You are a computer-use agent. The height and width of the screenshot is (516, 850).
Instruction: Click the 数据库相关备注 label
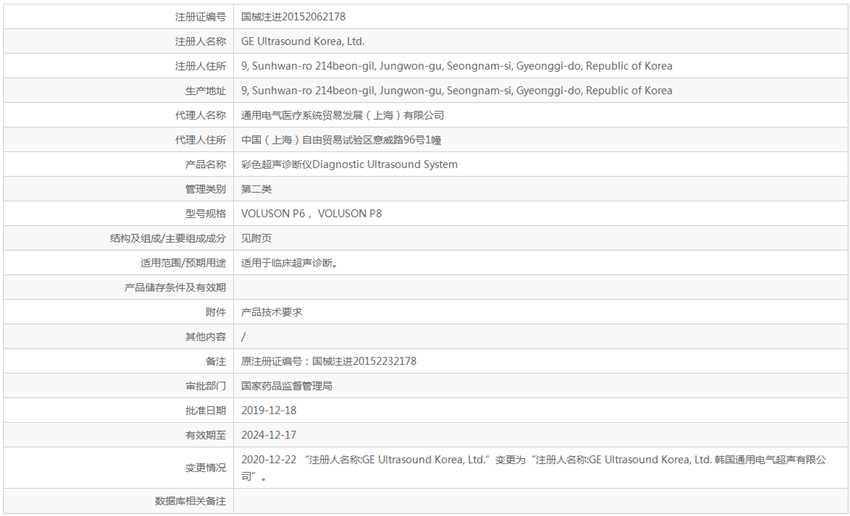click(x=190, y=501)
